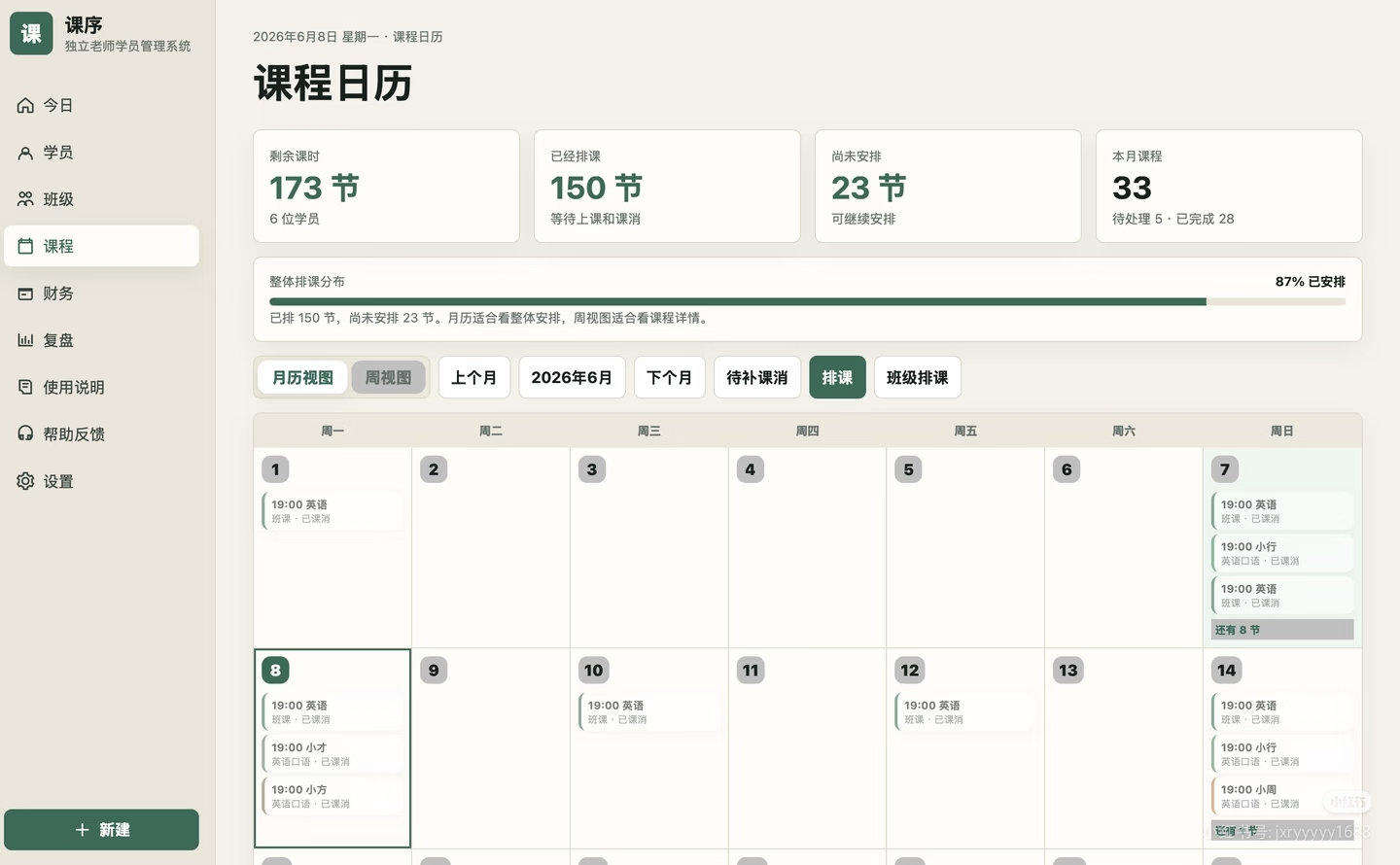Image resolution: width=1400 pixels, height=865 pixels.
Task: Go to 下个月 next month
Action: [x=670, y=377]
